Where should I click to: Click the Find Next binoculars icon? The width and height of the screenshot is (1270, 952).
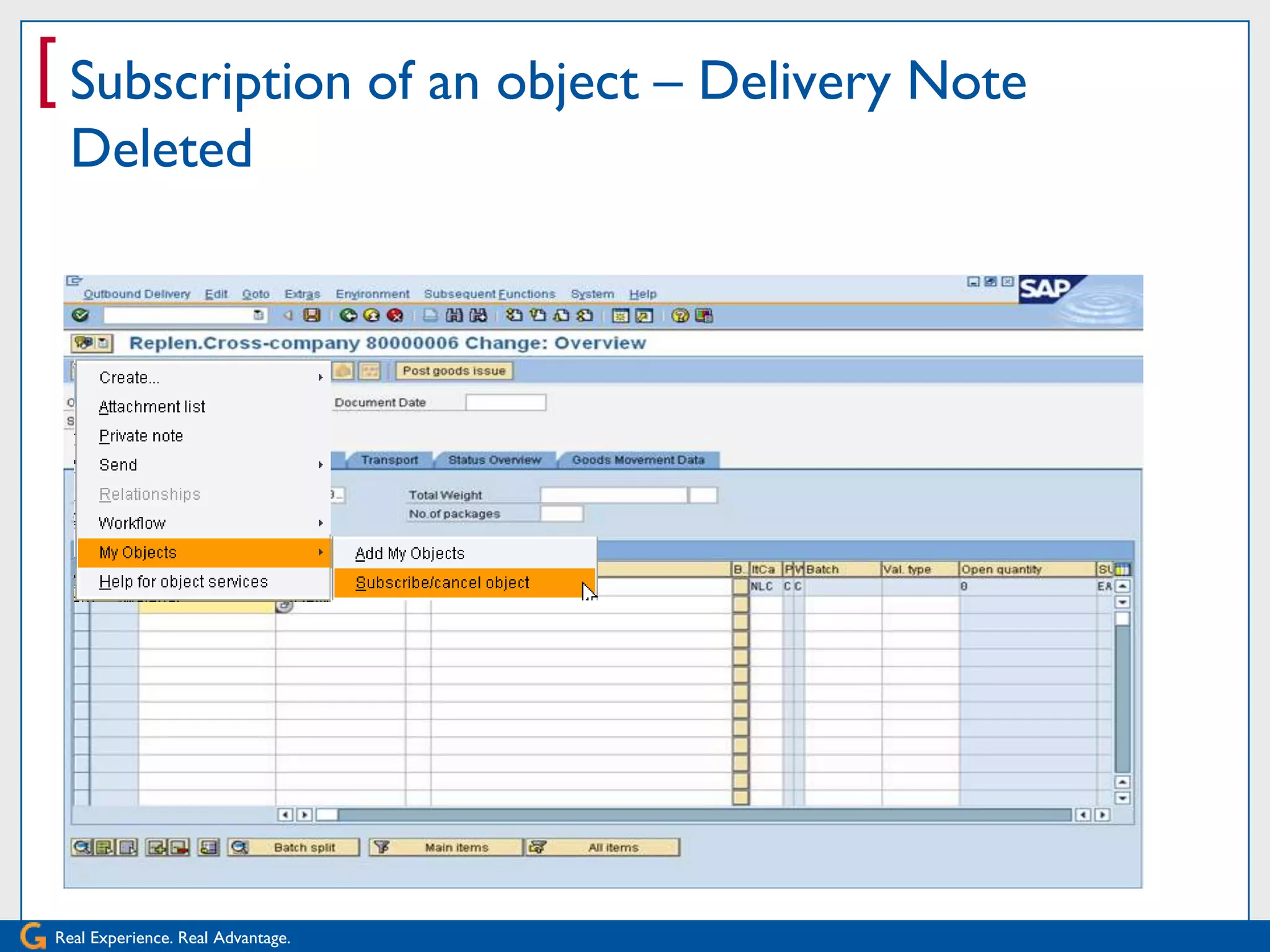click(477, 315)
